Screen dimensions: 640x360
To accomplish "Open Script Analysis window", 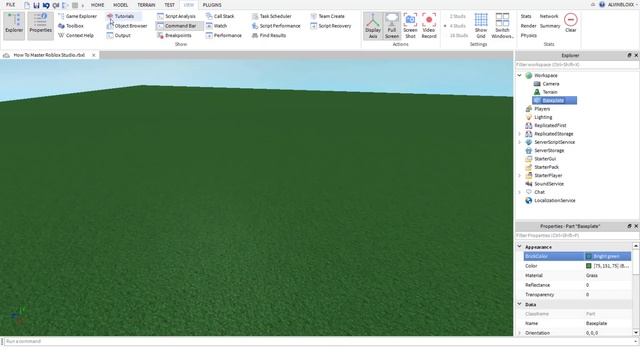I will point(176,16).
